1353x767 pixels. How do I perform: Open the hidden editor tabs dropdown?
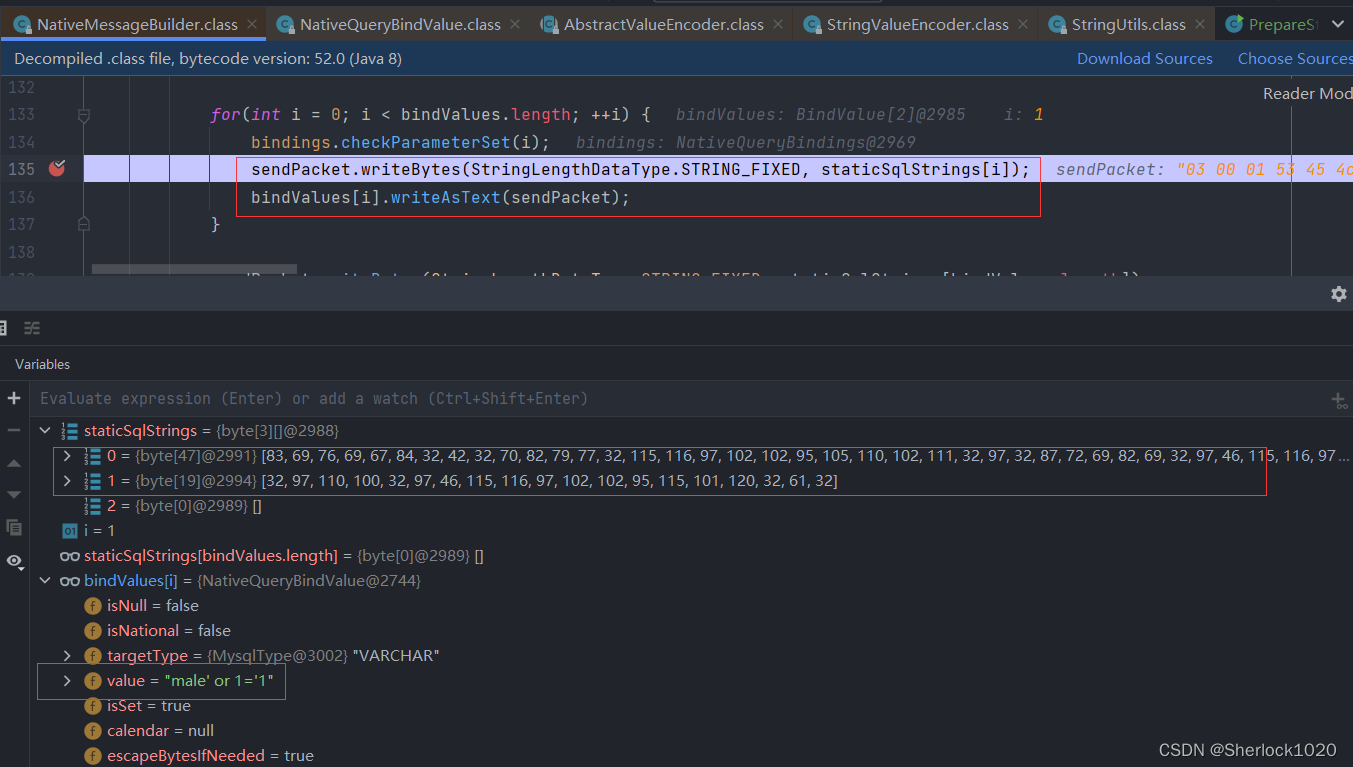[1338, 24]
